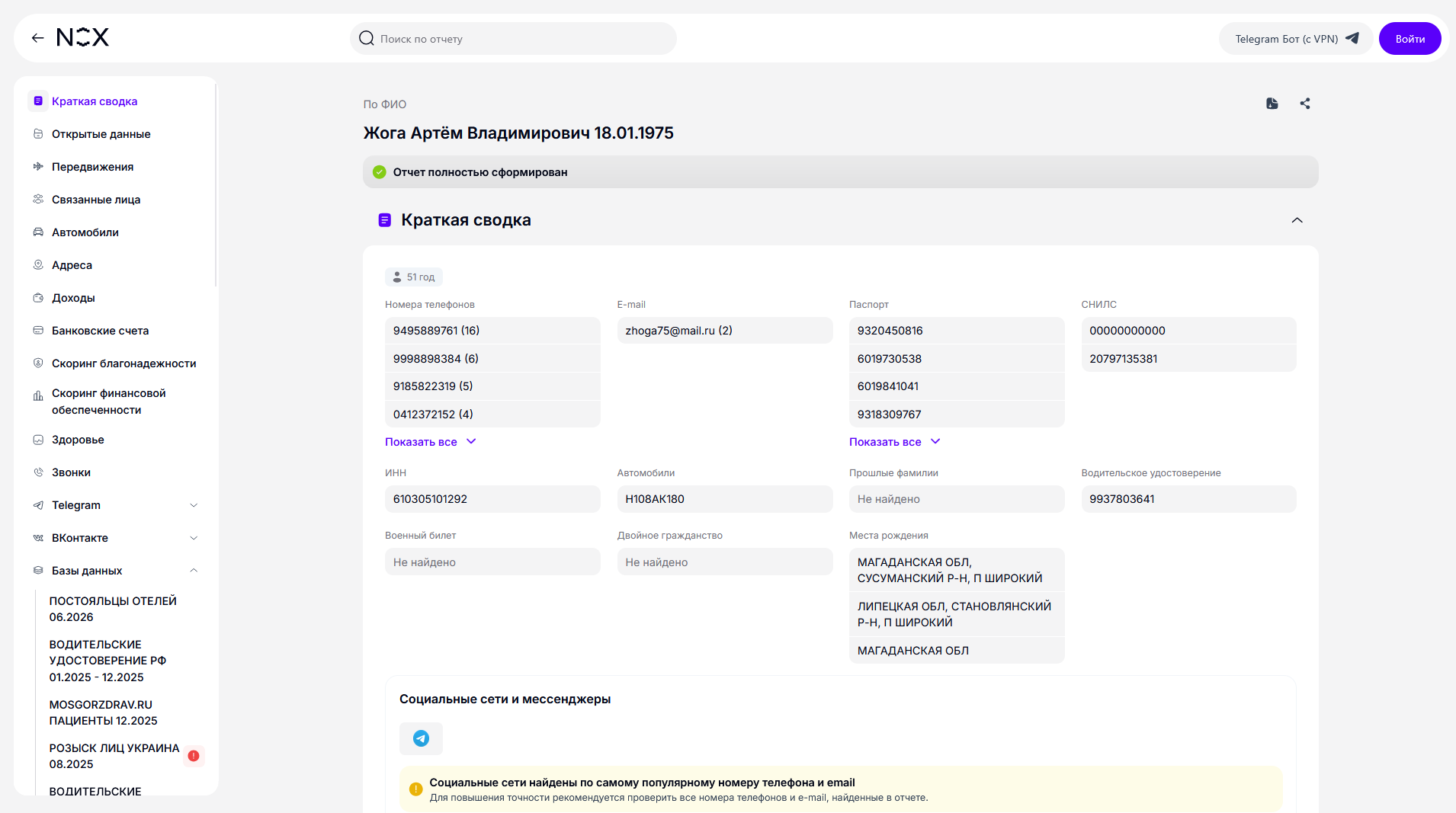Go to Скоринг финансовой обеспеченности section
The height and width of the screenshot is (813, 1456).
pos(108,402)
